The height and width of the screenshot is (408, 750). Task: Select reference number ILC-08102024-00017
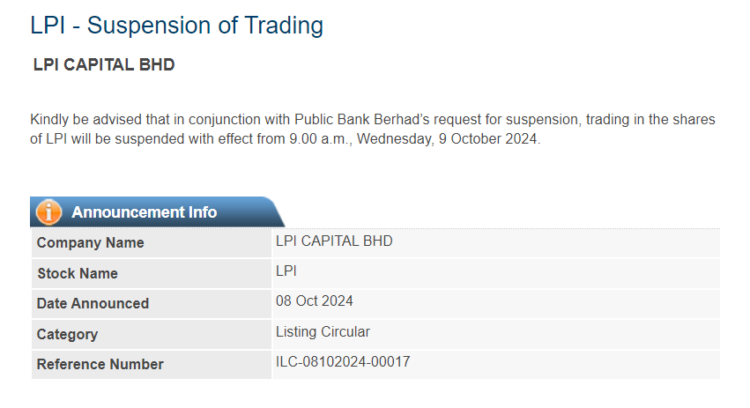tap(343, 361)
